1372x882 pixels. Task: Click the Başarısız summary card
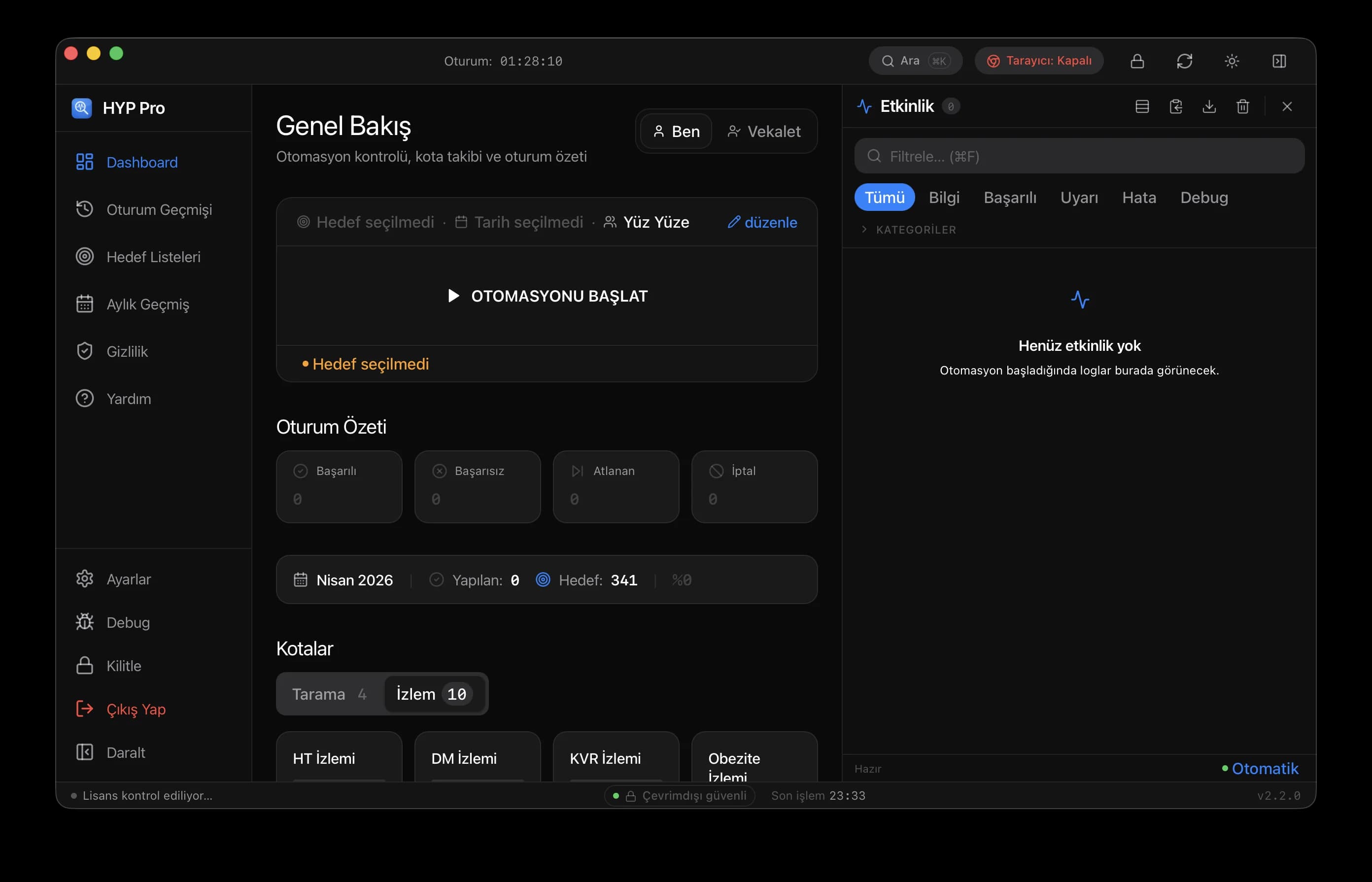[x=477, y=486]
